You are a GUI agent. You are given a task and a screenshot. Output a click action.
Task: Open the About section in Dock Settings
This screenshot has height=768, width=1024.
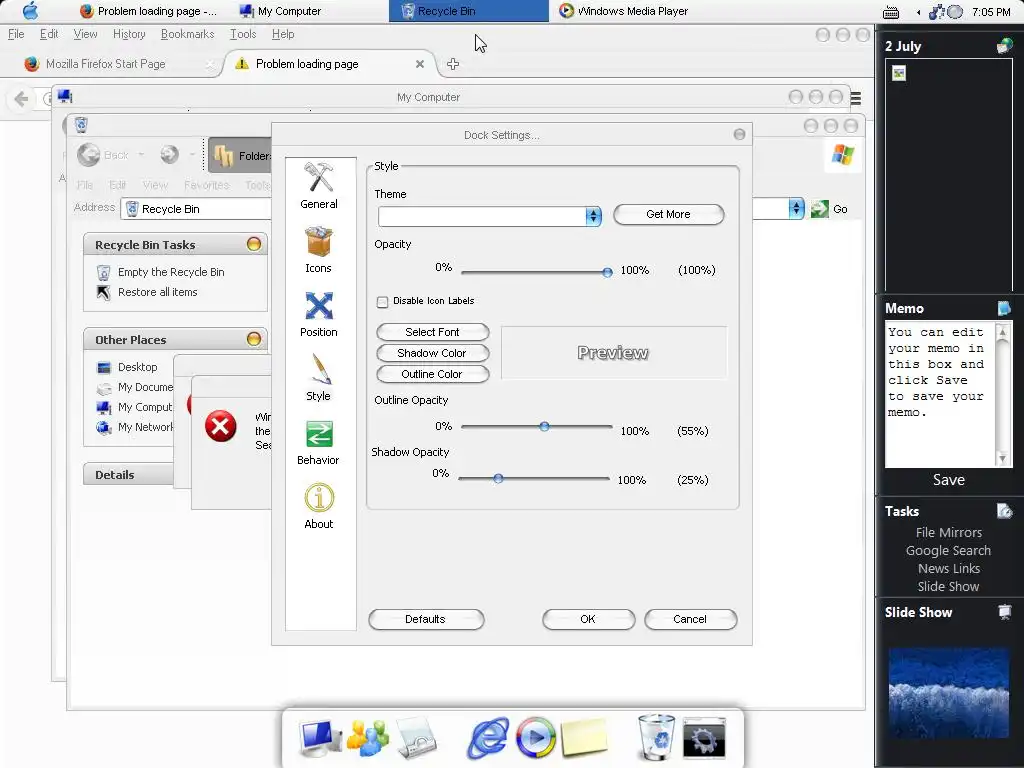[319, 506]
